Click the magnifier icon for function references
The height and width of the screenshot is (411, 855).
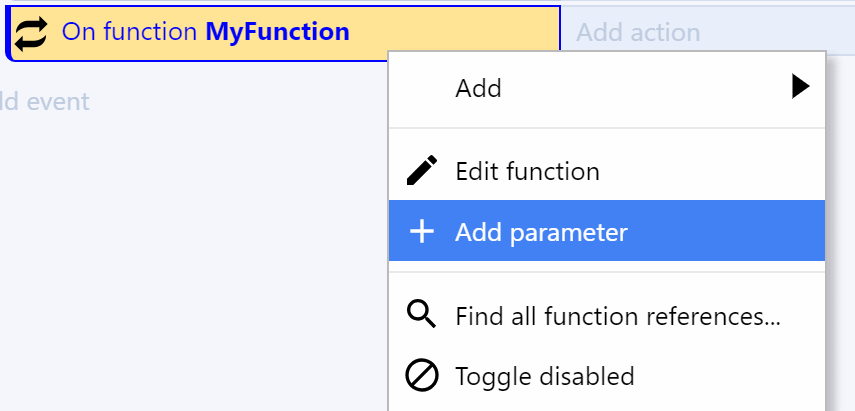coord(422,314)
